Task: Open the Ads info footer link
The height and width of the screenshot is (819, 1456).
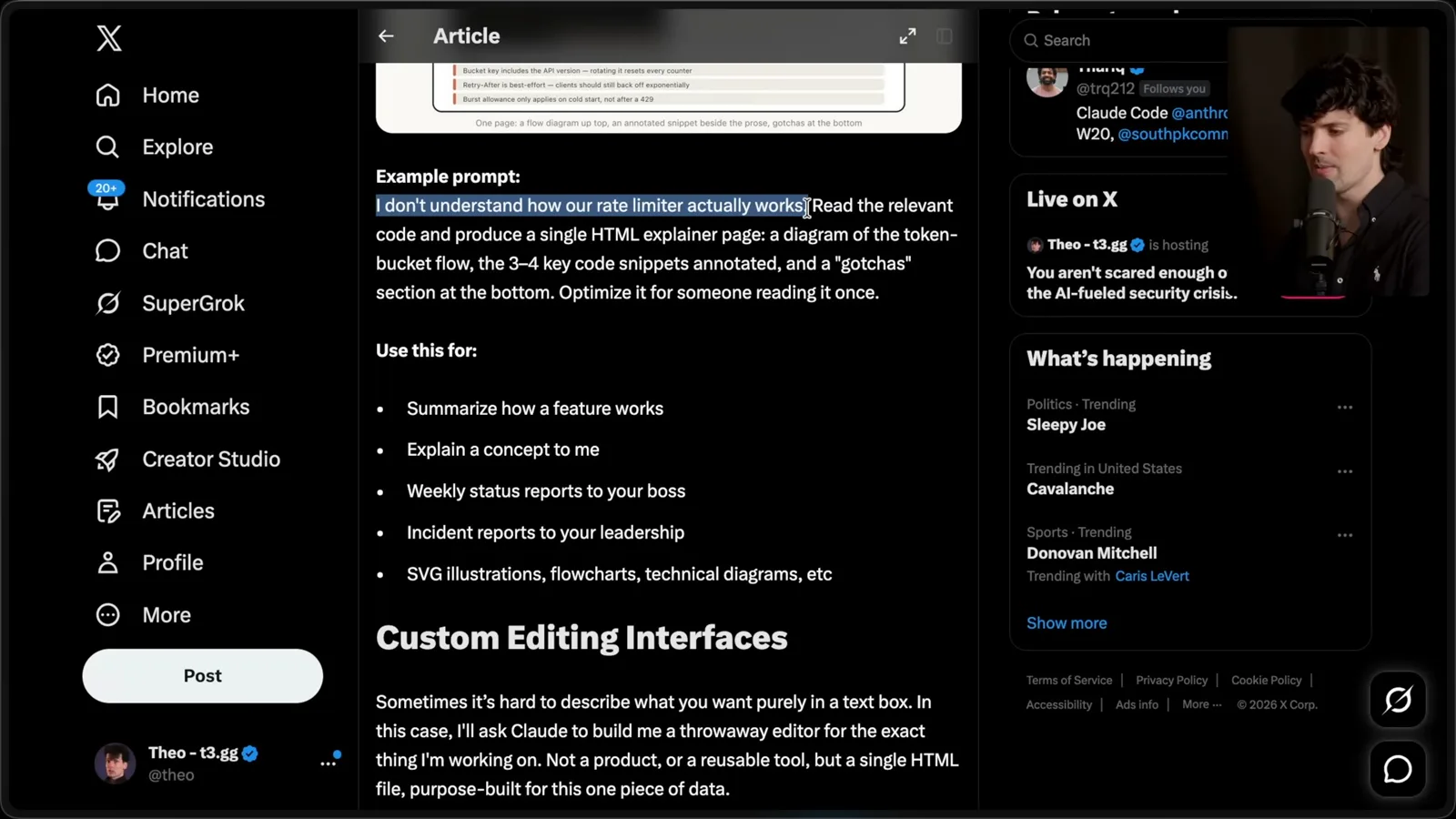Action: pos(1137,705)
